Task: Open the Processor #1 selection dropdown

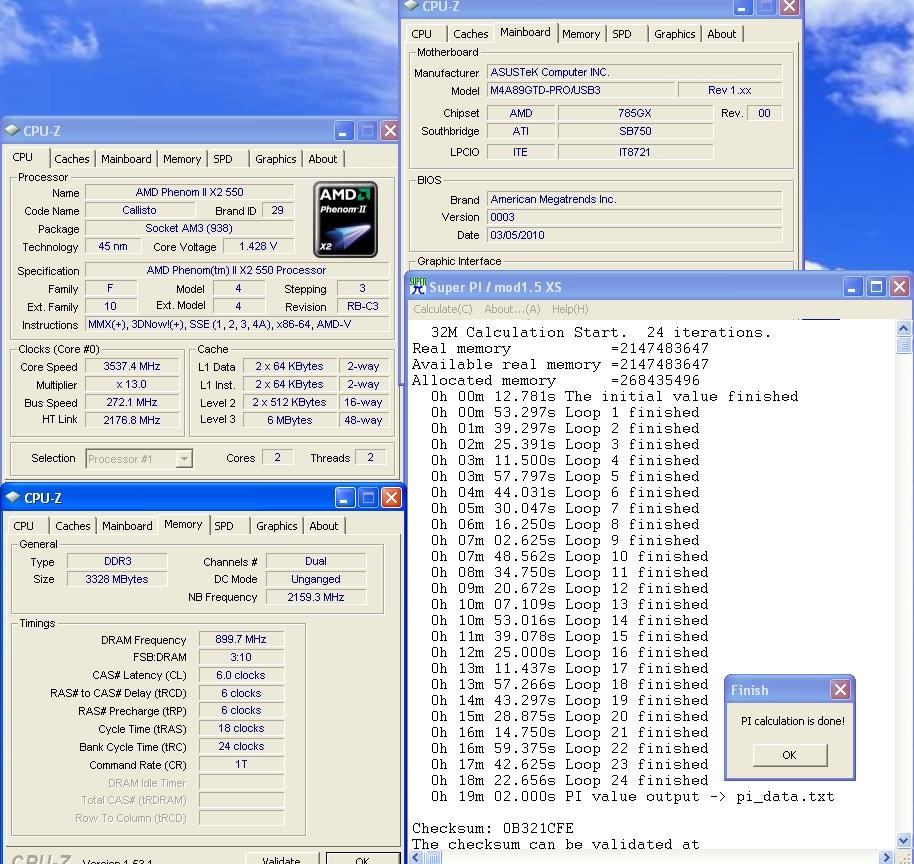Action: pos(184,459)
